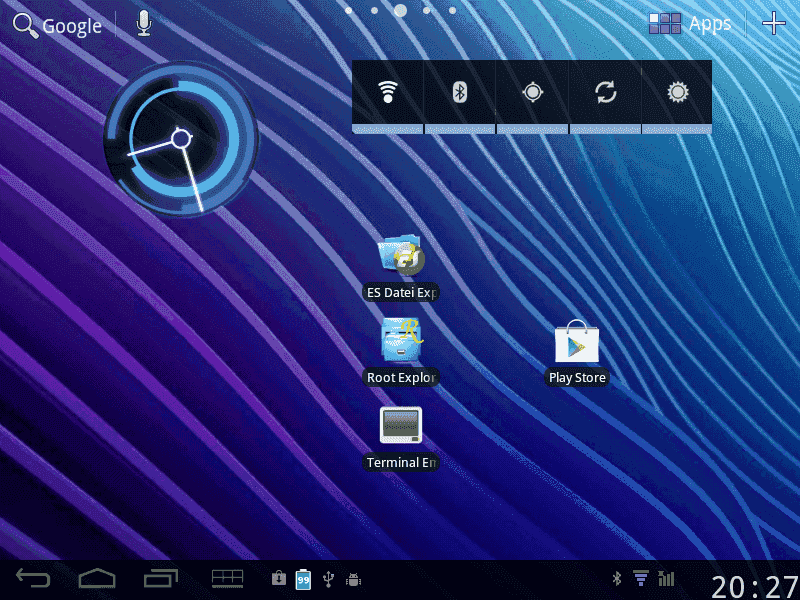Open the 20:27 clock in the status bar
The height and width of the screenshot is (600, 800).
754,587
